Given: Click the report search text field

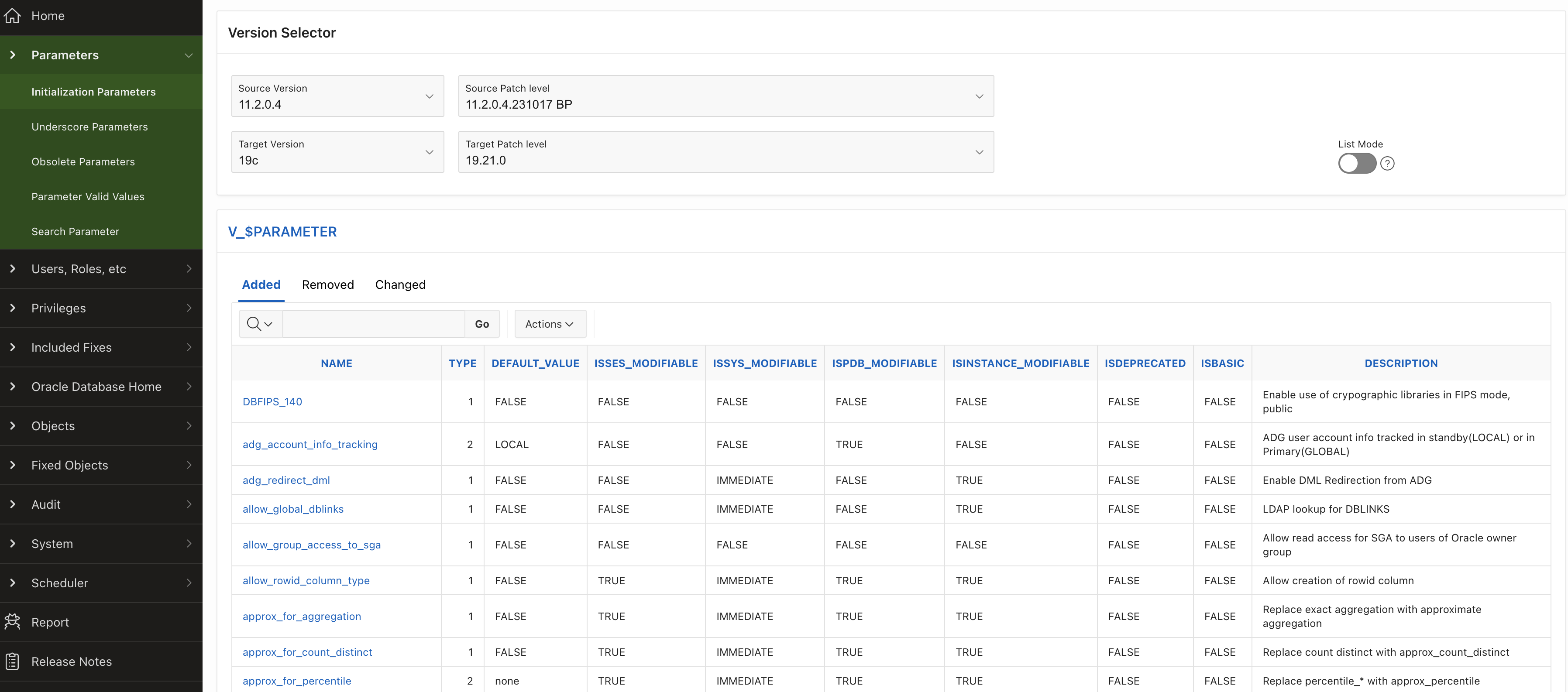Looking at the screenshot, I should click(373, 324).
